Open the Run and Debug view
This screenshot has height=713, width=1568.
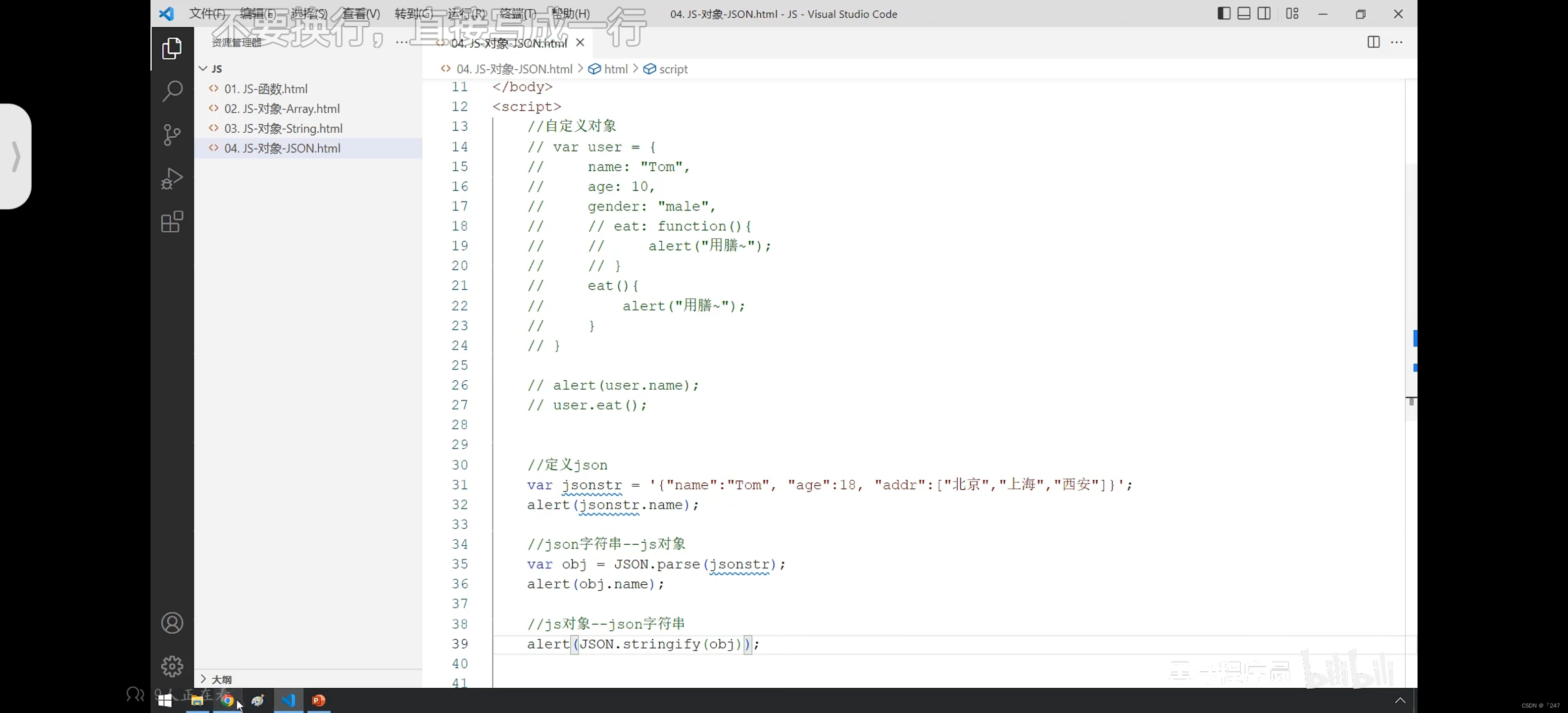pyautogui.click(x=172, y=178)
